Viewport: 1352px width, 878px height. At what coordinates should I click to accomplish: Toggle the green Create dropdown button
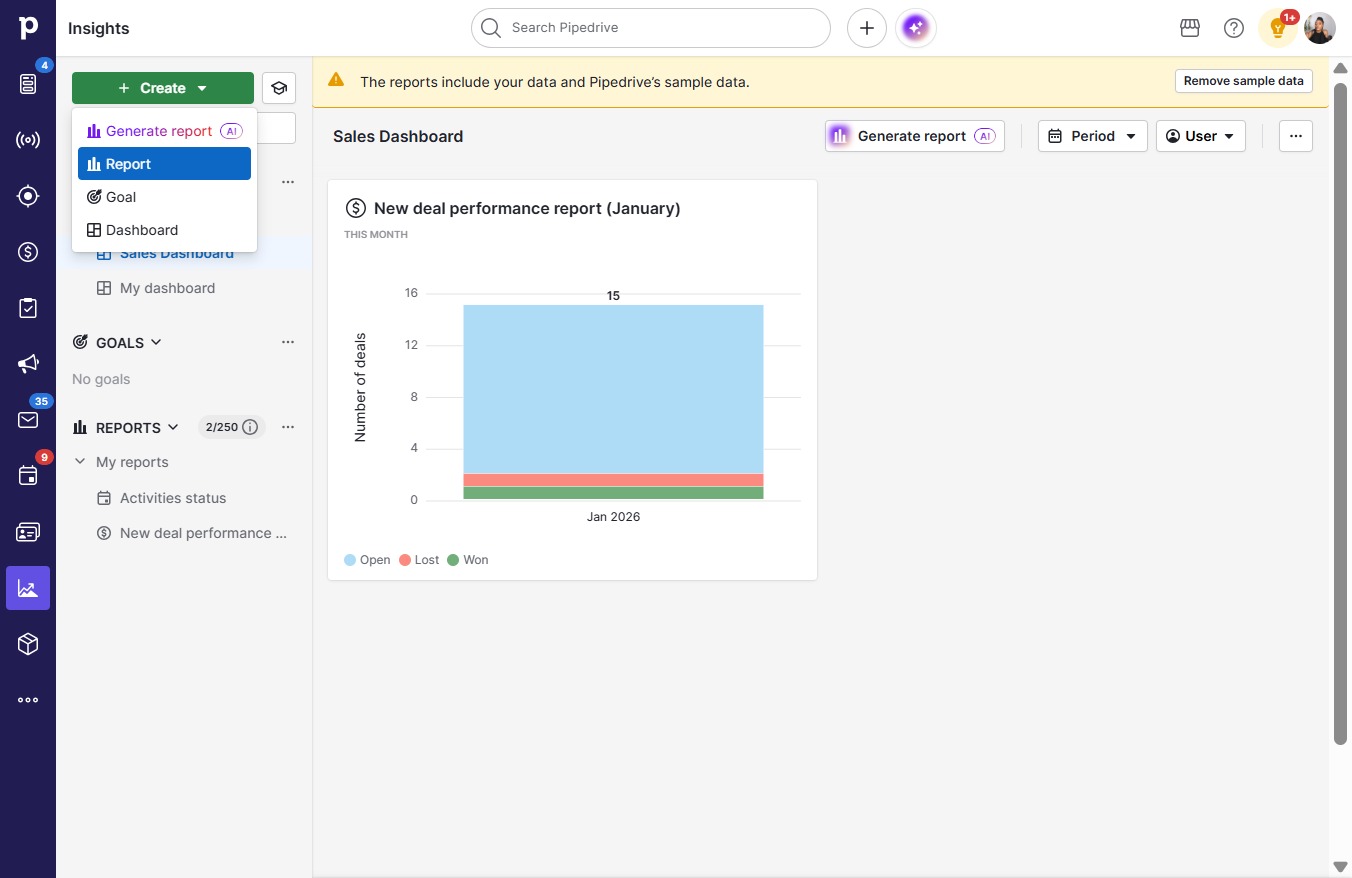tap(163, 88)
